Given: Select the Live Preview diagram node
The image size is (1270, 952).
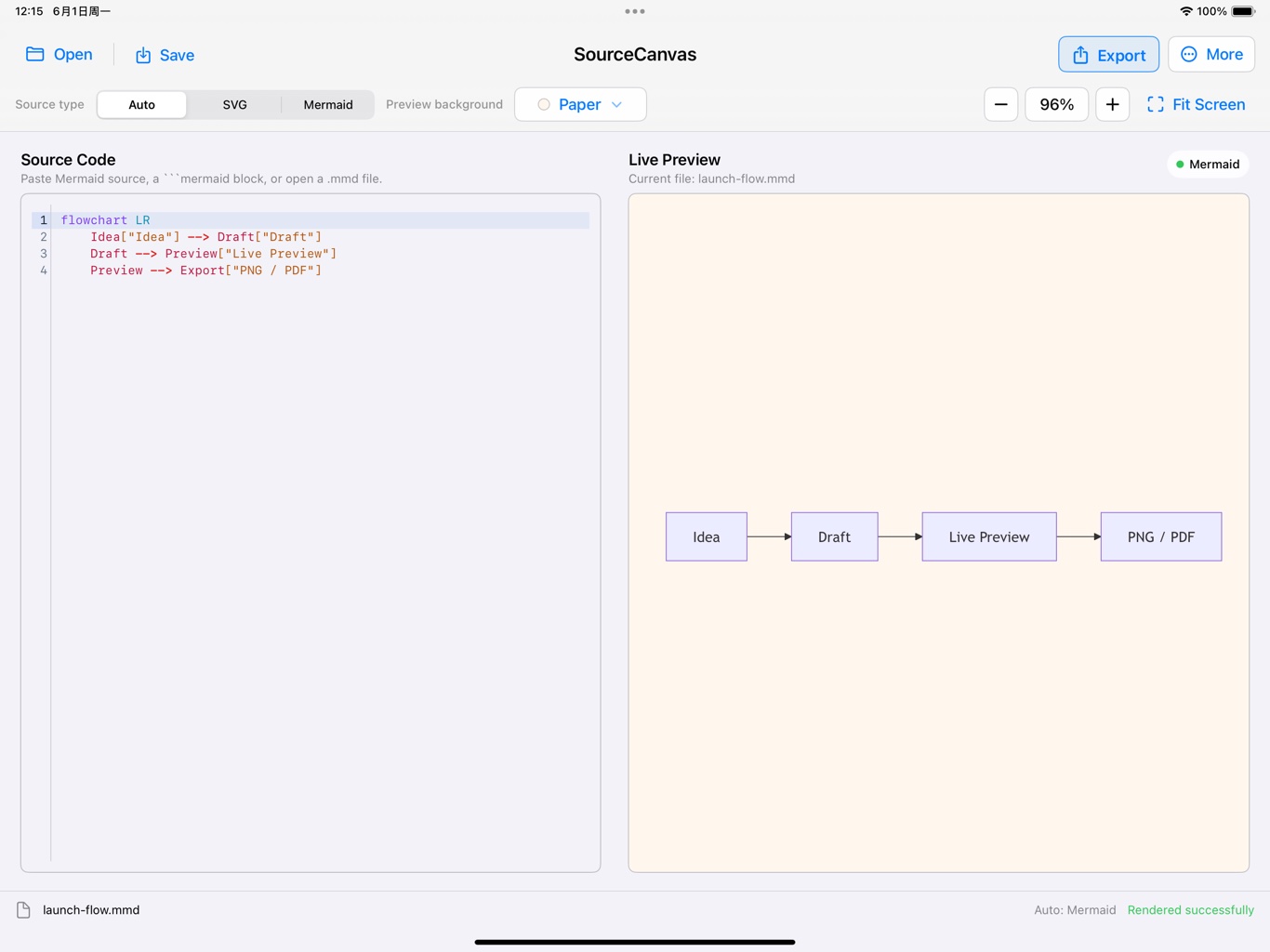Looking at the screenshot, I should 989,536.
